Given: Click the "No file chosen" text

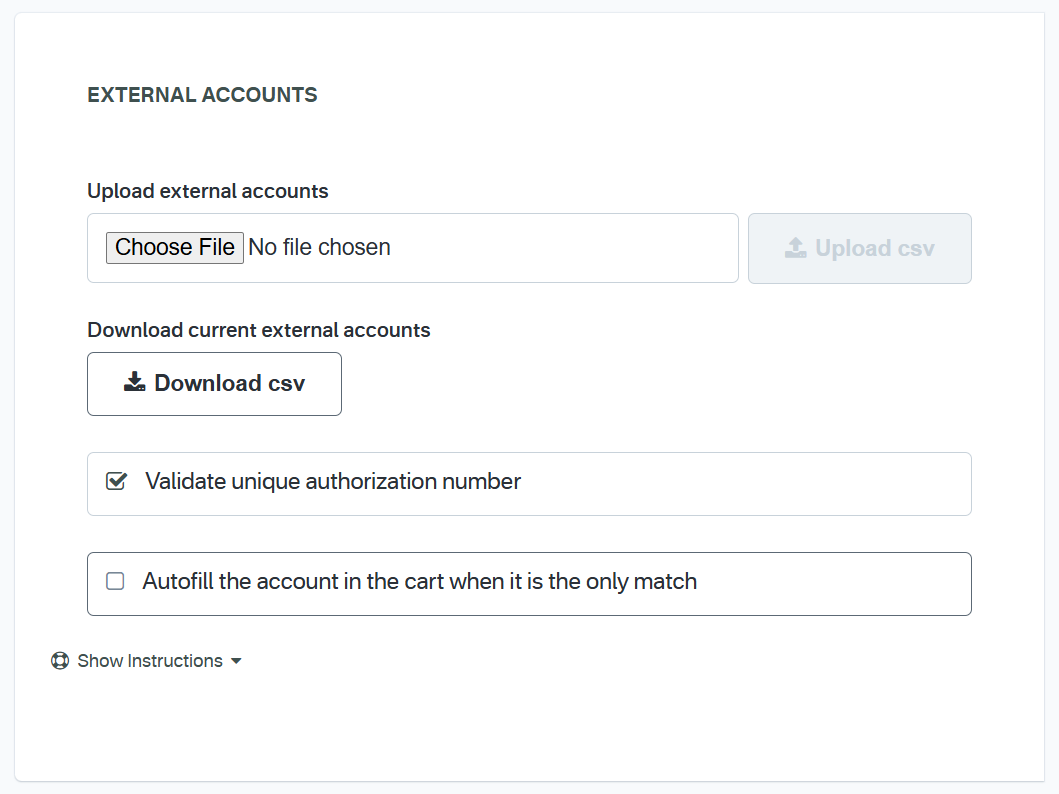Looking at the screenshot, I should (x=319, y=248).
